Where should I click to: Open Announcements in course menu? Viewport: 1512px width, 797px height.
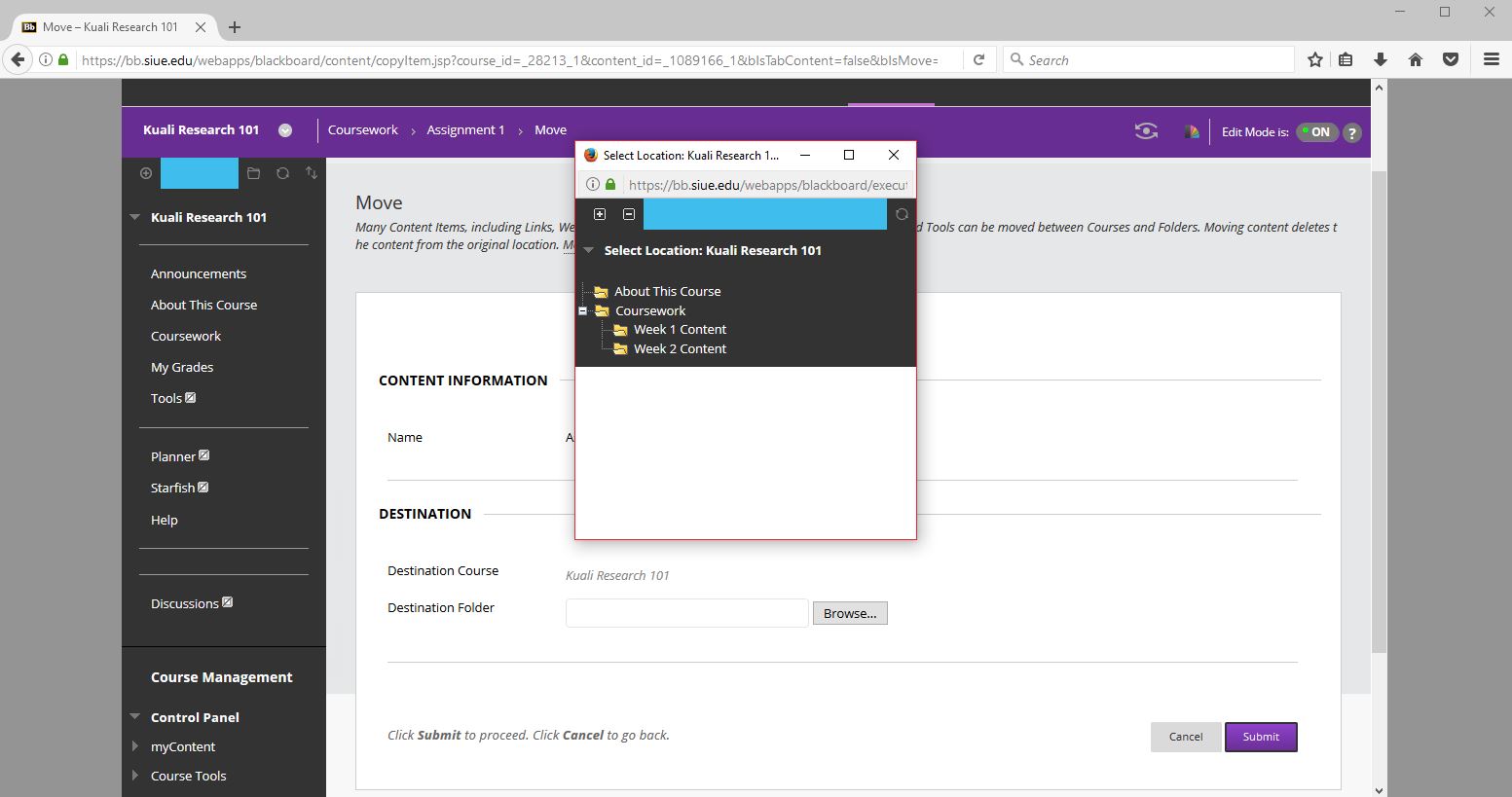point(199,274)
